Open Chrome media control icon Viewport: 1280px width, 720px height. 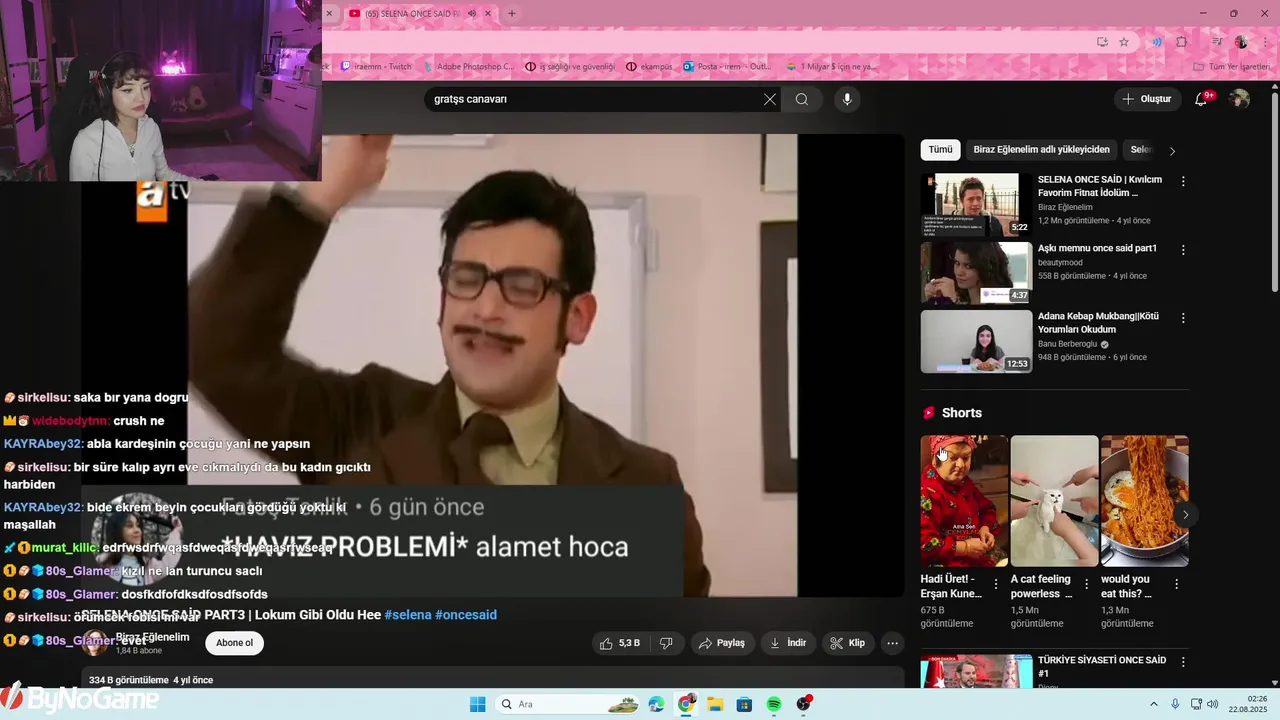click(x=1217, y=42)
